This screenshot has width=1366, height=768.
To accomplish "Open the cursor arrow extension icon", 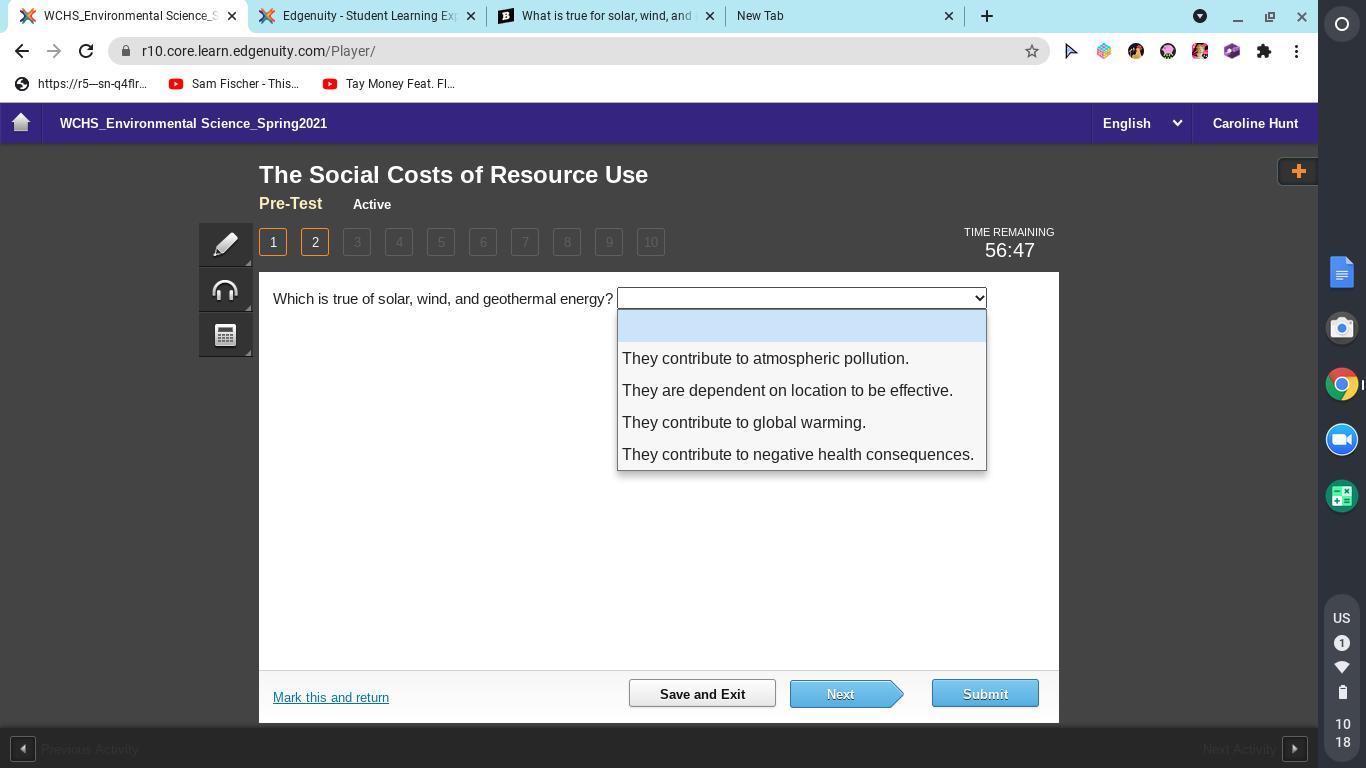I will point(1071,51).
